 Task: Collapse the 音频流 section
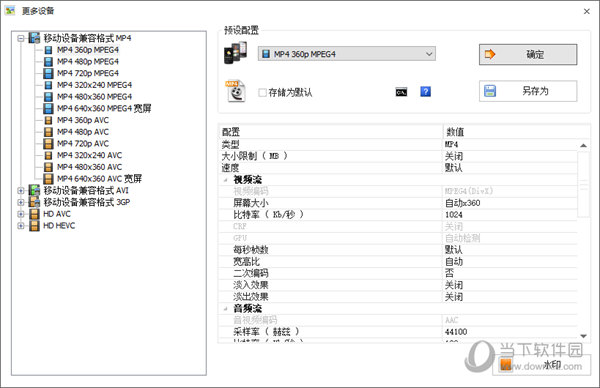tap(226, 308)
